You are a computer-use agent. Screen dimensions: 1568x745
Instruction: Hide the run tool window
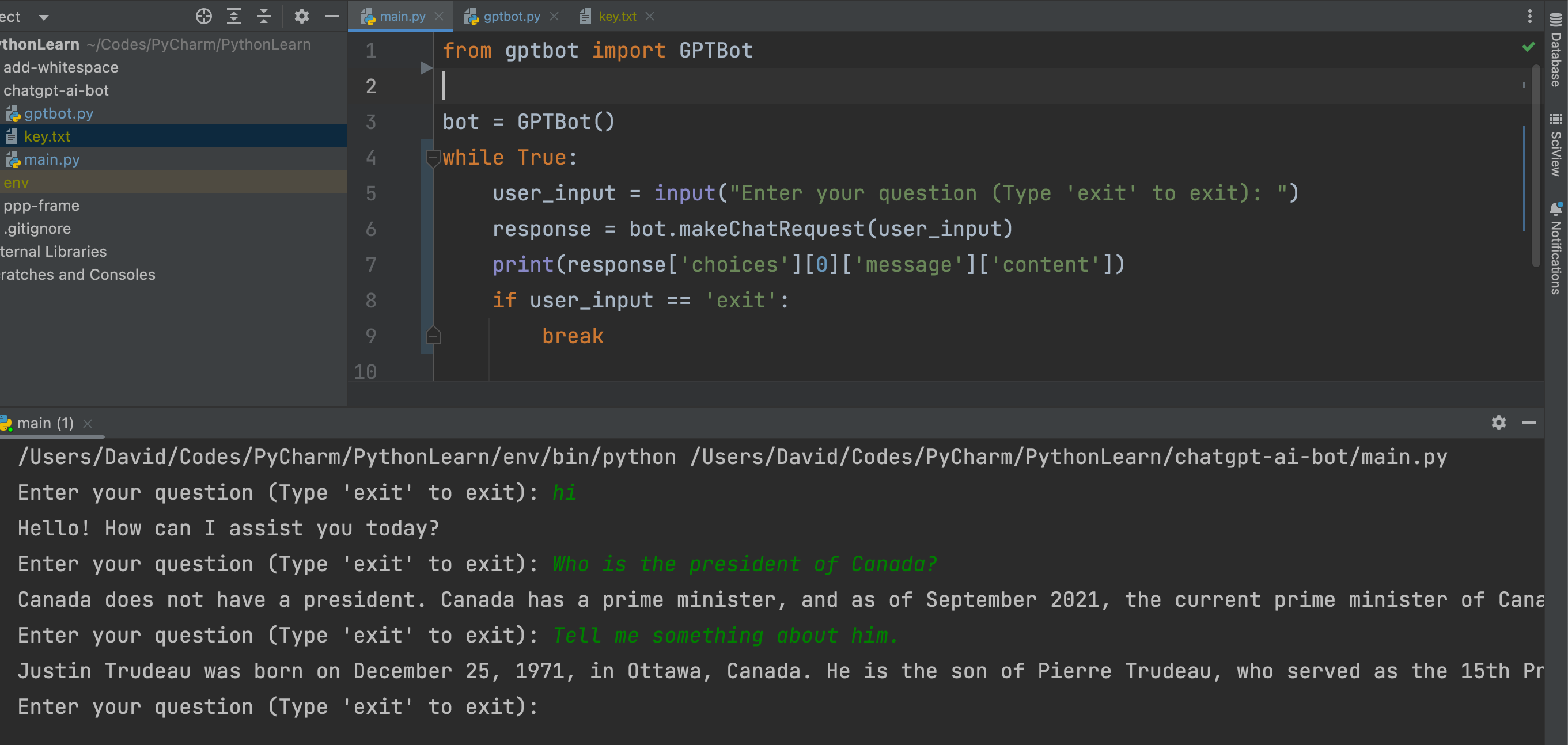(x=1528, y=422)
